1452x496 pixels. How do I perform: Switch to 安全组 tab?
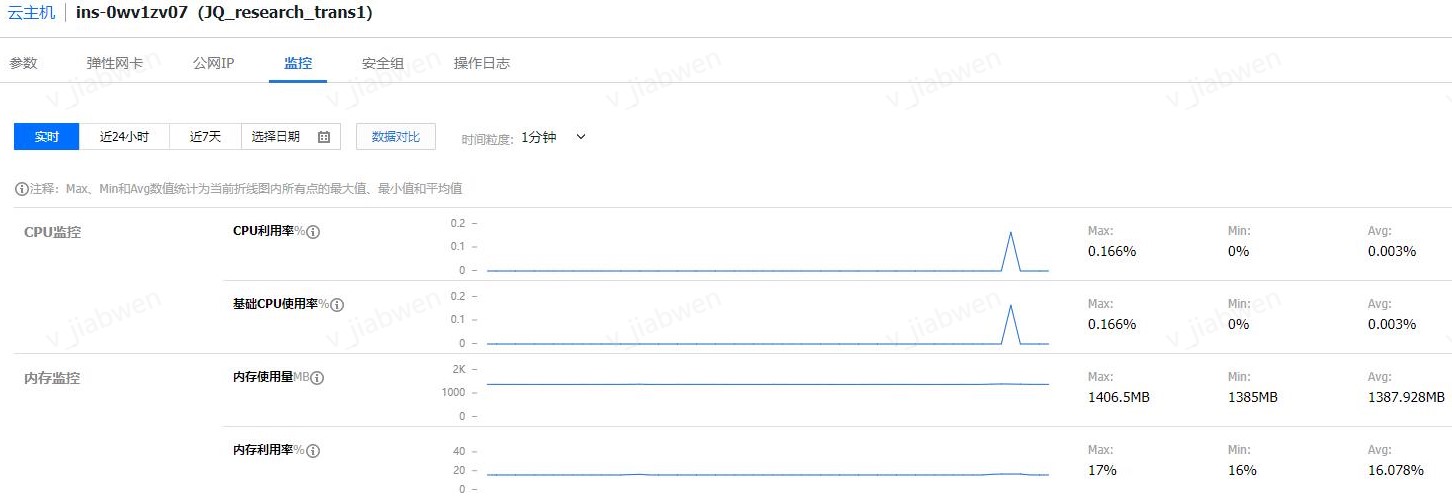[383, 63]
